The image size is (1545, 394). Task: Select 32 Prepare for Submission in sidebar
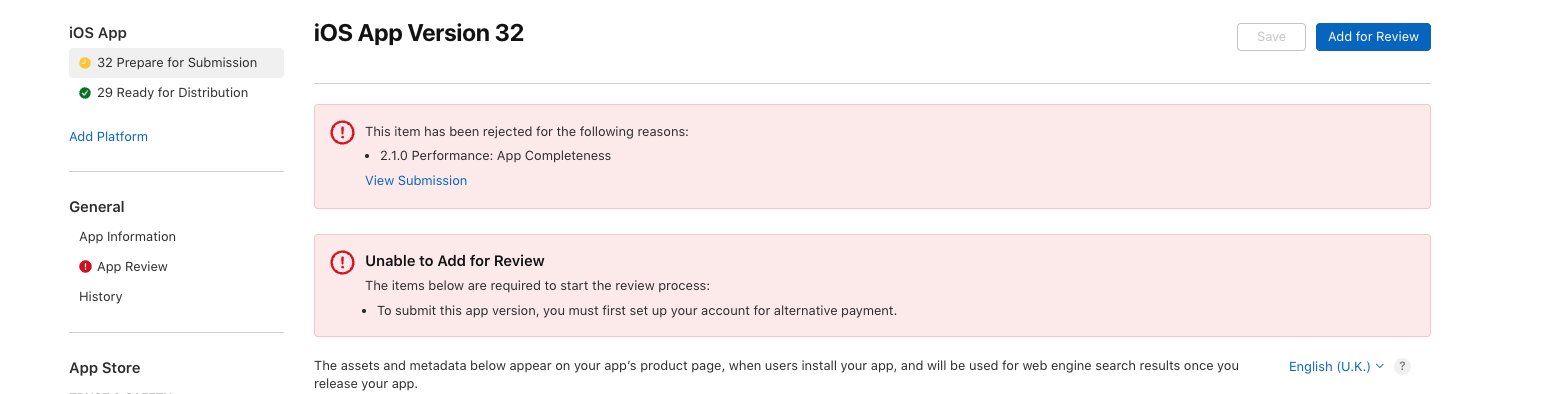click(176, 63)
